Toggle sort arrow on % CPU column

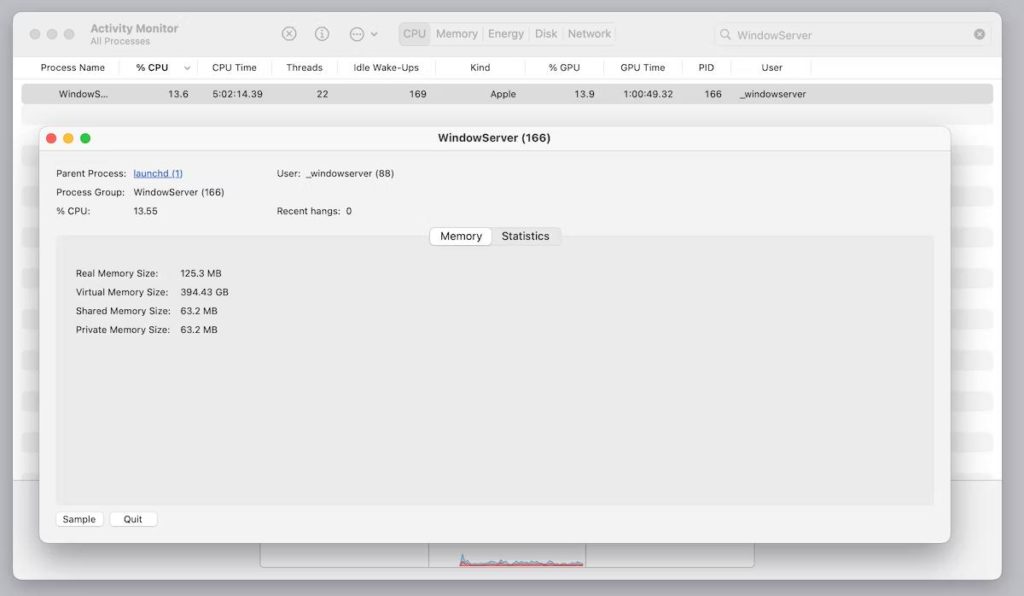[x=187, y=68]
